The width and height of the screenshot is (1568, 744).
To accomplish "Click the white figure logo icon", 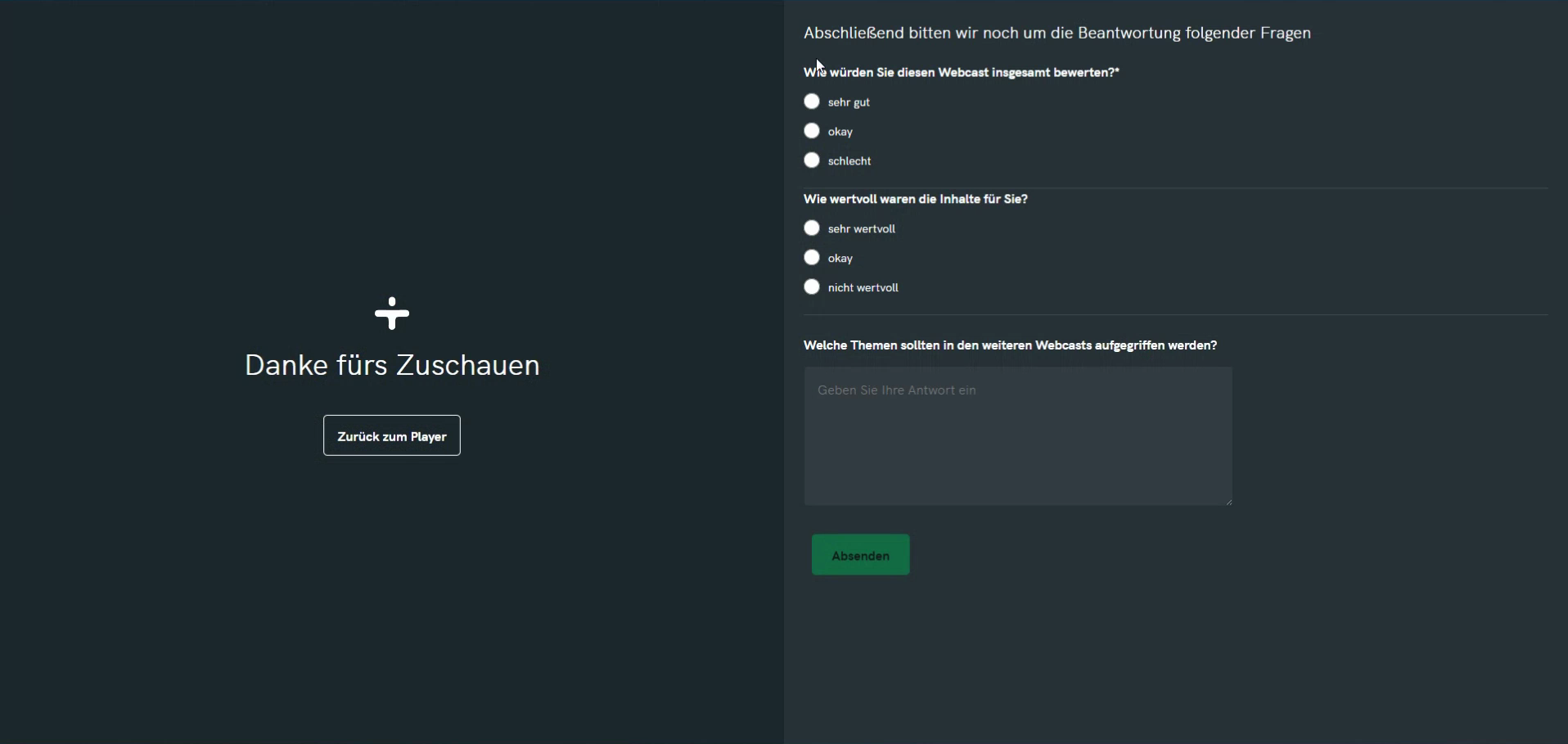I will click(x=391, y=313).
